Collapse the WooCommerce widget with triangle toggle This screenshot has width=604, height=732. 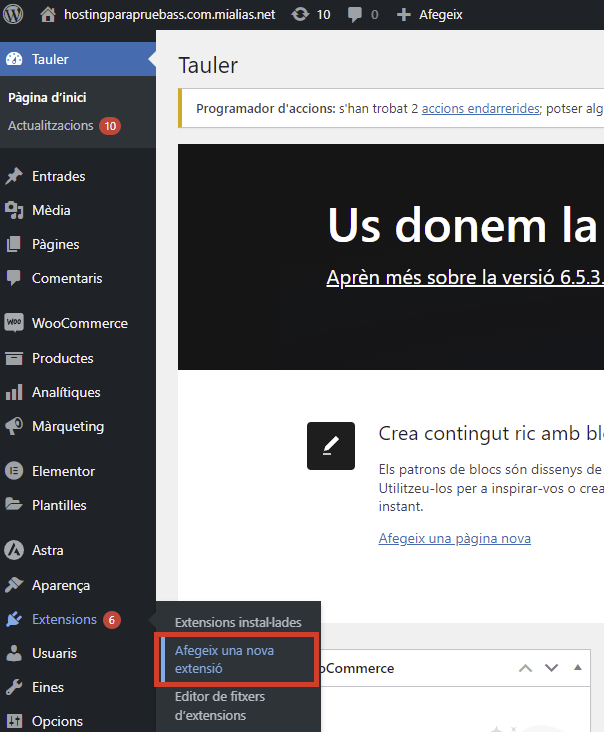pyautogui.click(x=577, y=668)
